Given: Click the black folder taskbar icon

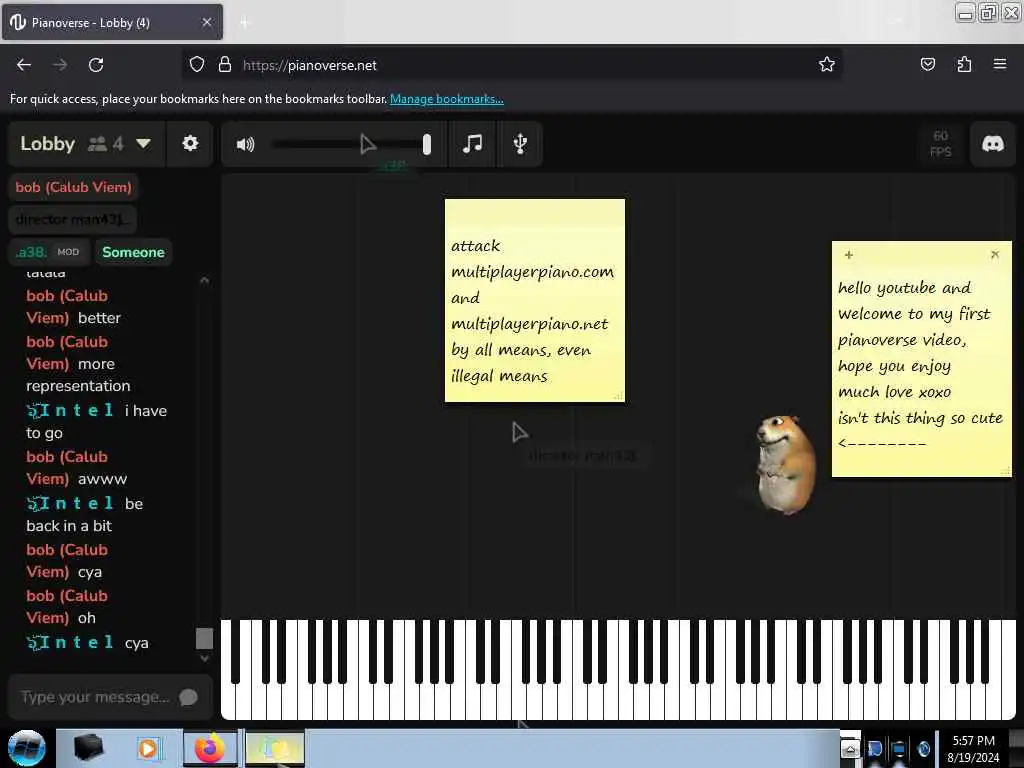Looking at the screenshot, I should tap(88, 748).
